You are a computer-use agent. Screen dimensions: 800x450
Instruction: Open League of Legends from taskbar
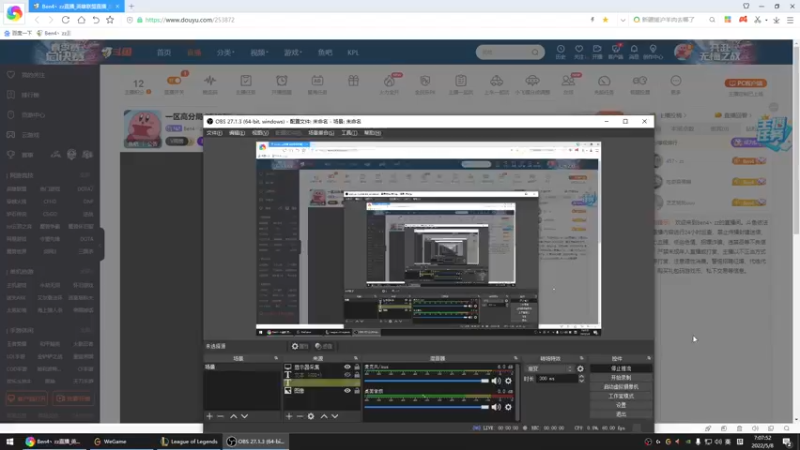(189, 441)
